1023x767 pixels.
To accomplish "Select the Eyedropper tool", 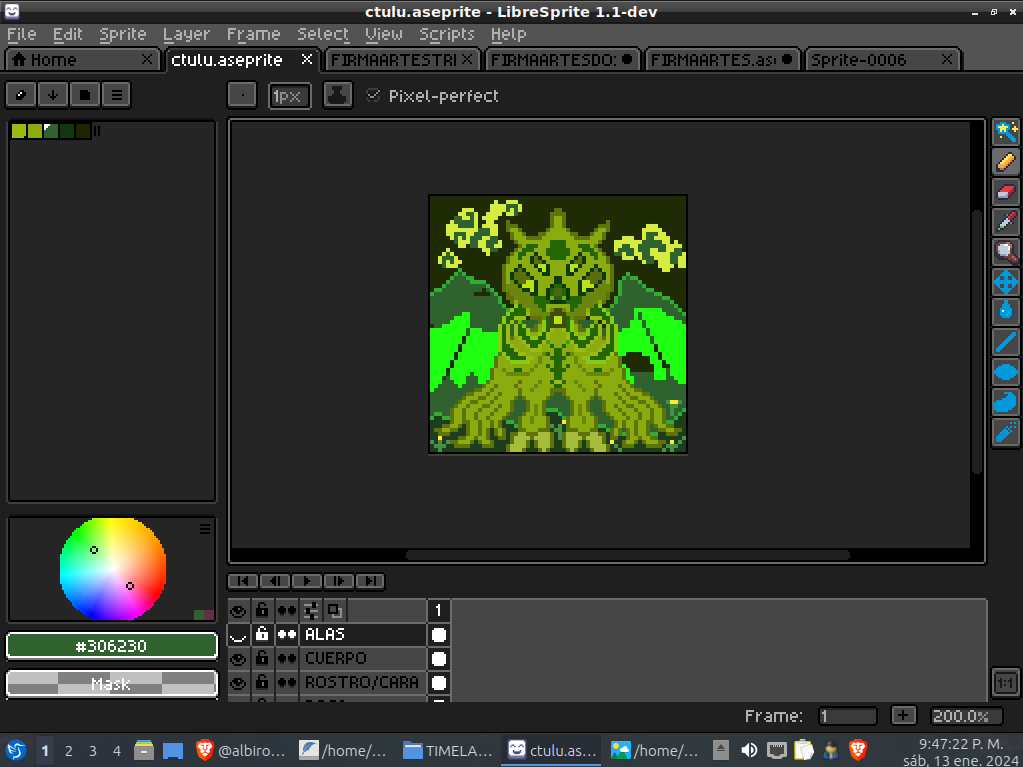I will click(1005, 222).
